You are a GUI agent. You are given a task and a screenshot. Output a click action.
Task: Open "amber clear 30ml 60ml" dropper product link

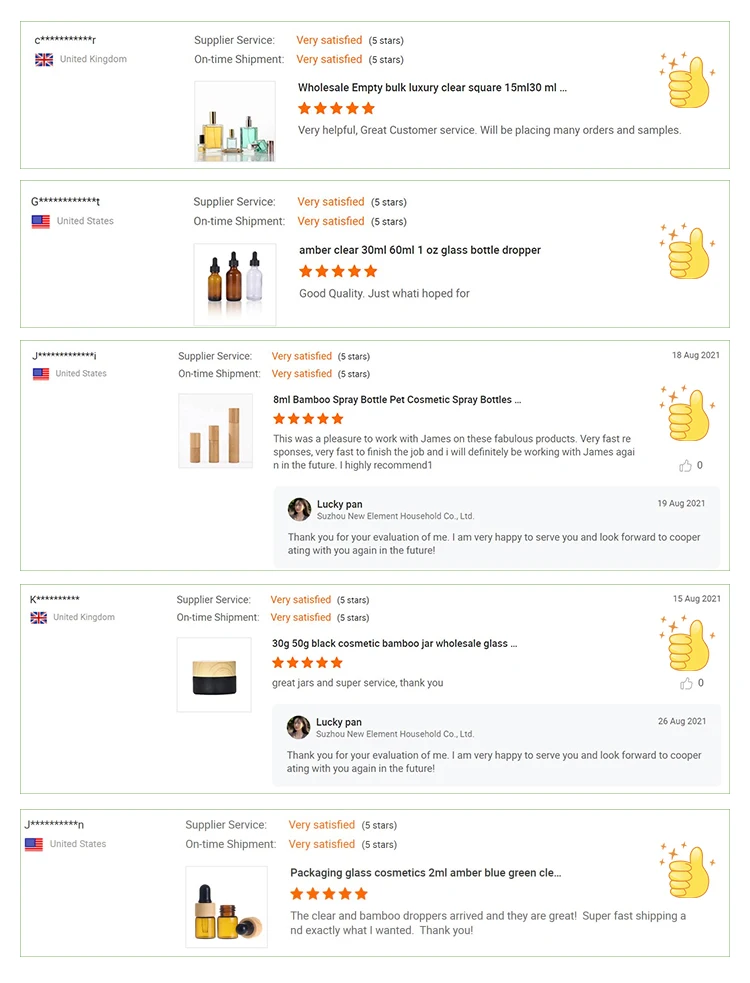(420, 250)
